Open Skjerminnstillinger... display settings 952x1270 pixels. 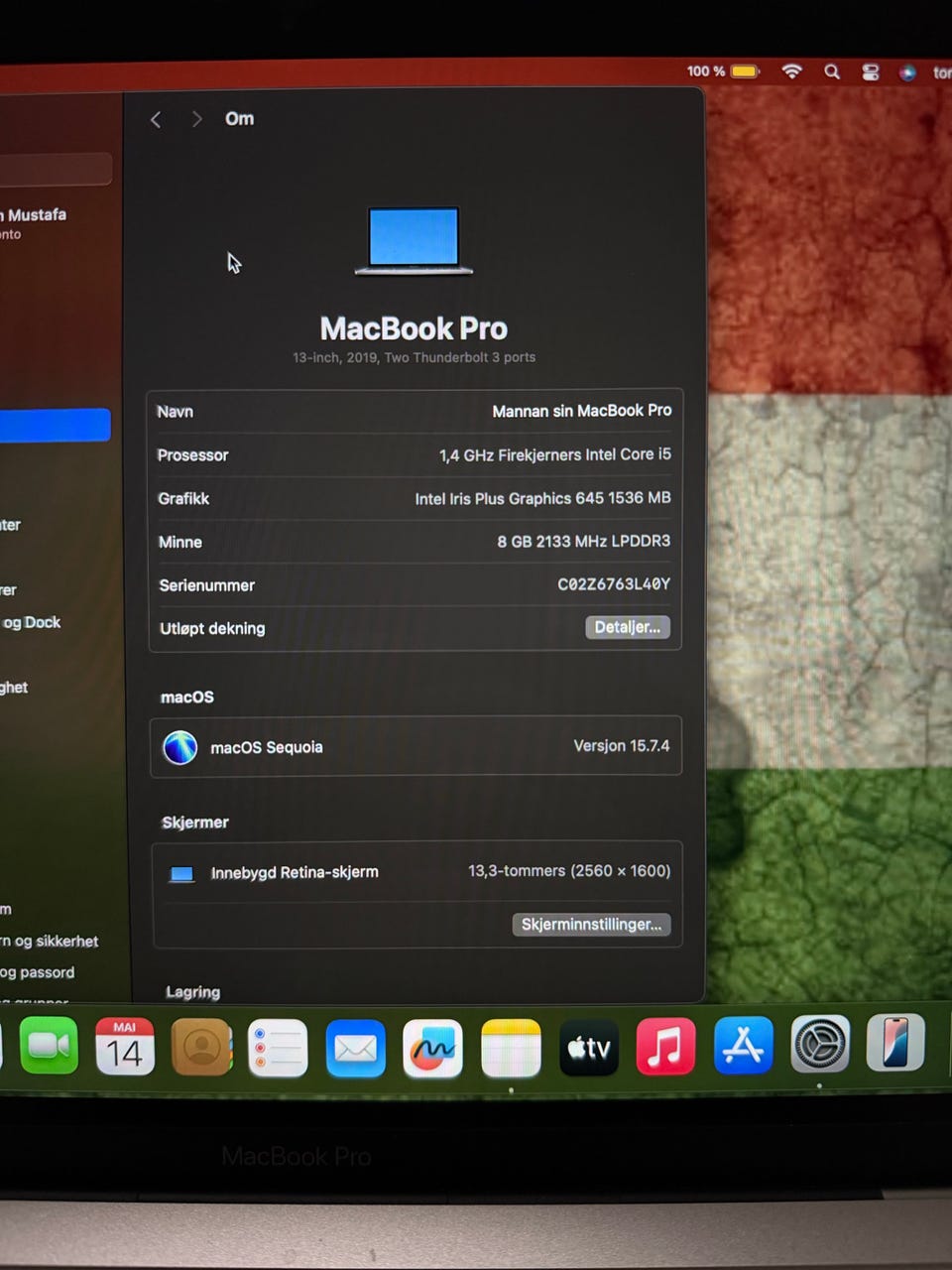pyautogui.click(x=591, y=924)
